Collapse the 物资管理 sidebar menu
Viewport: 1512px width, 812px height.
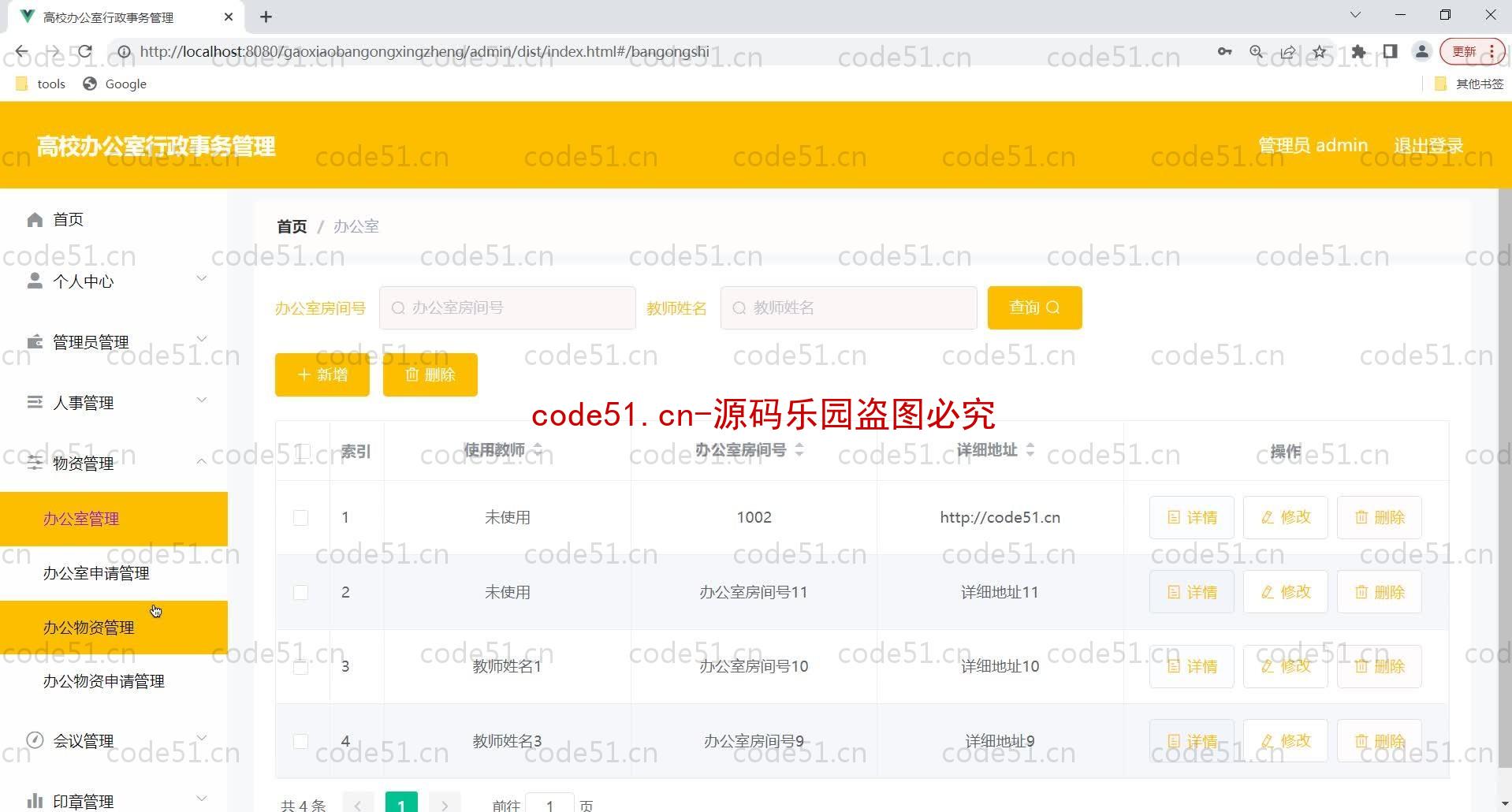coord(114,463)
